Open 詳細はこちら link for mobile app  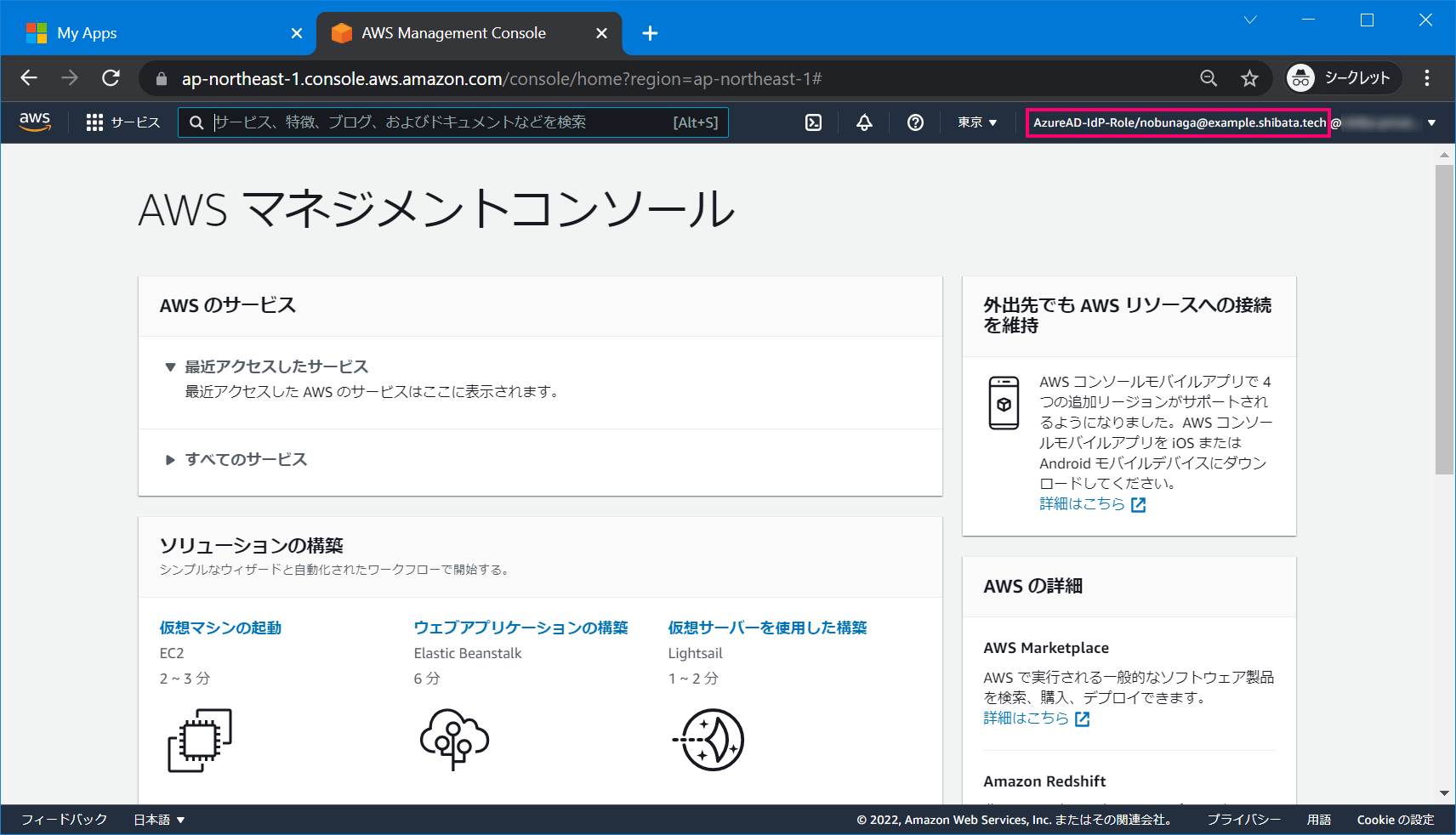1082,504
